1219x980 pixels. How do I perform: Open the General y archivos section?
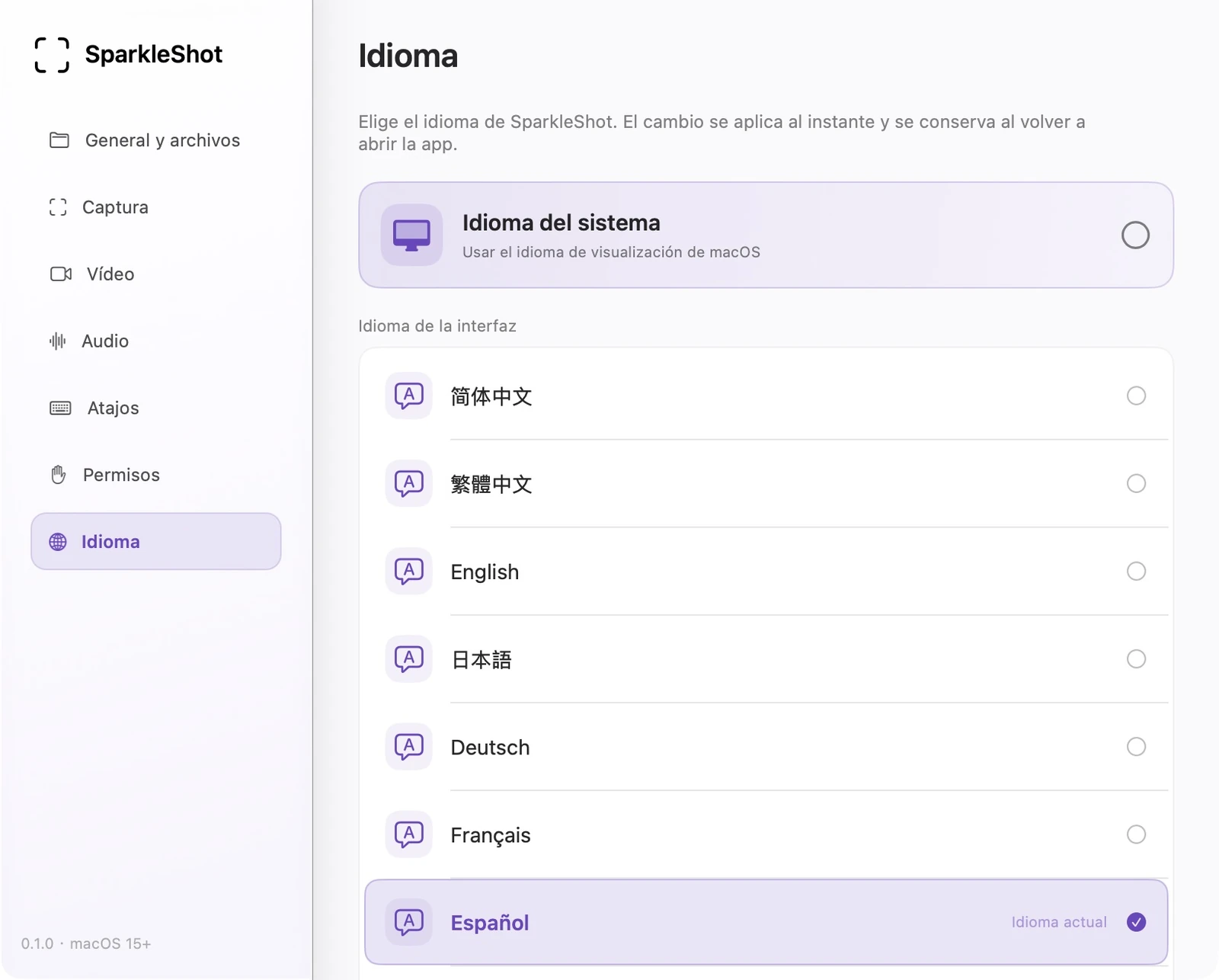156,140
